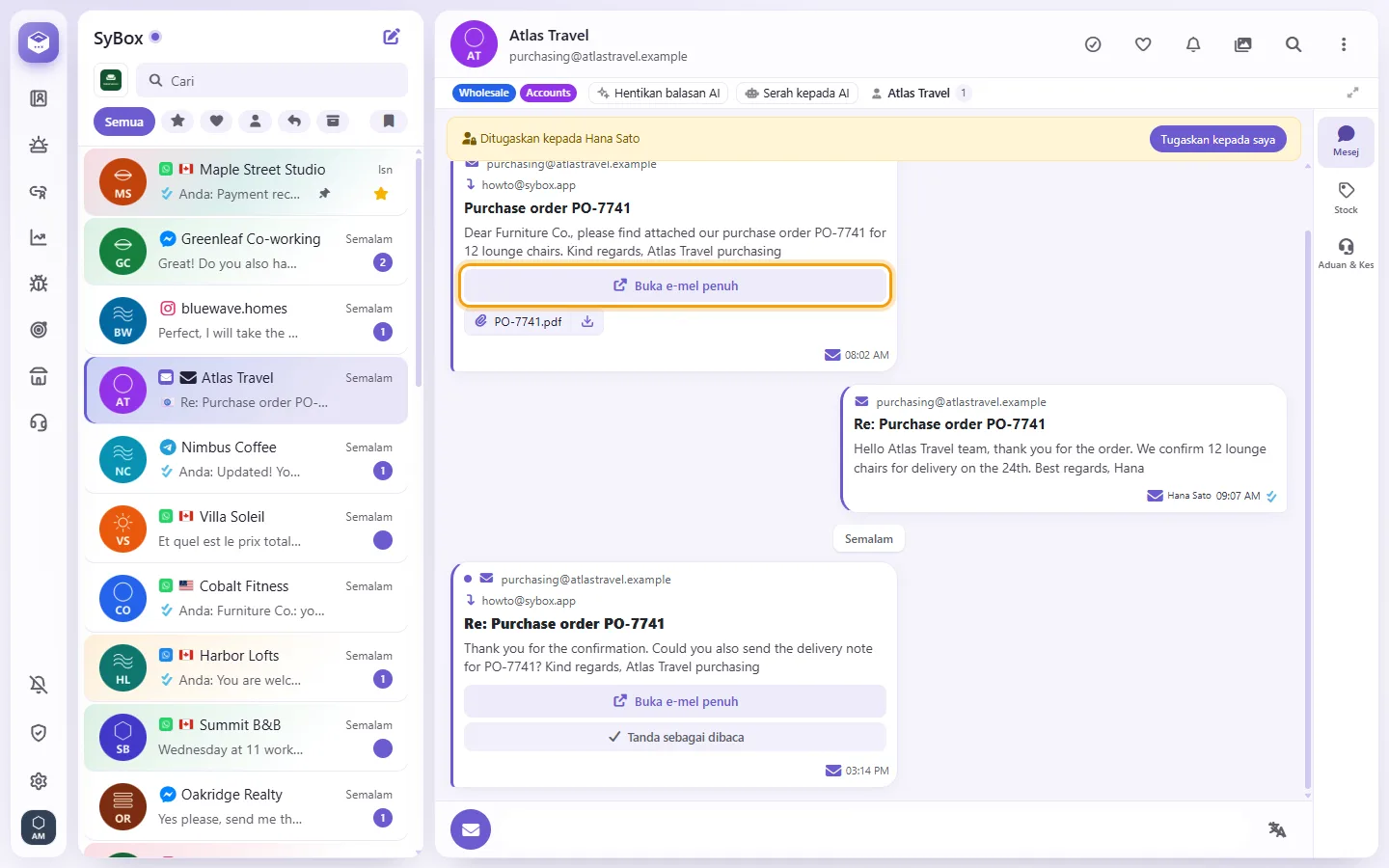Click the bell icon in the chat header

1193,44
